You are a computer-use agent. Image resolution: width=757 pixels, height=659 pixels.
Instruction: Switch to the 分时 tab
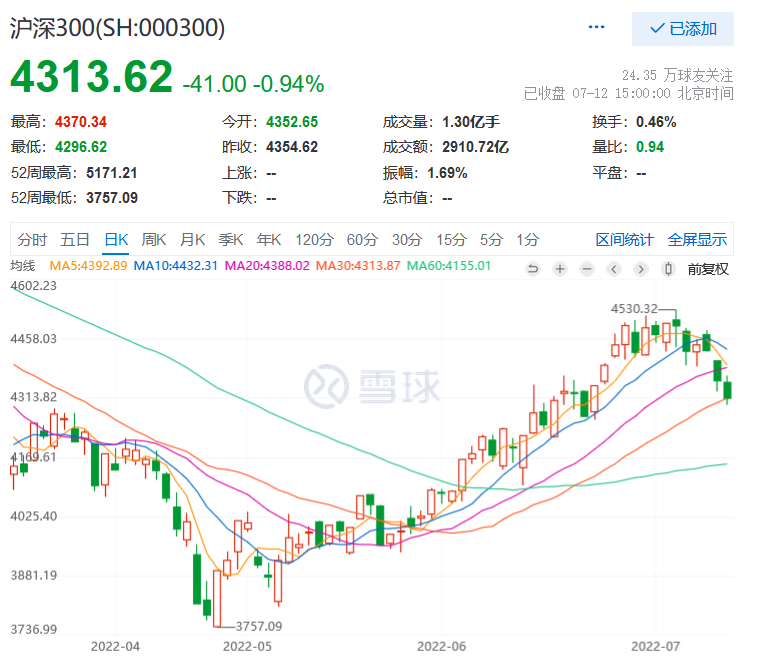(x=32, y=240)
